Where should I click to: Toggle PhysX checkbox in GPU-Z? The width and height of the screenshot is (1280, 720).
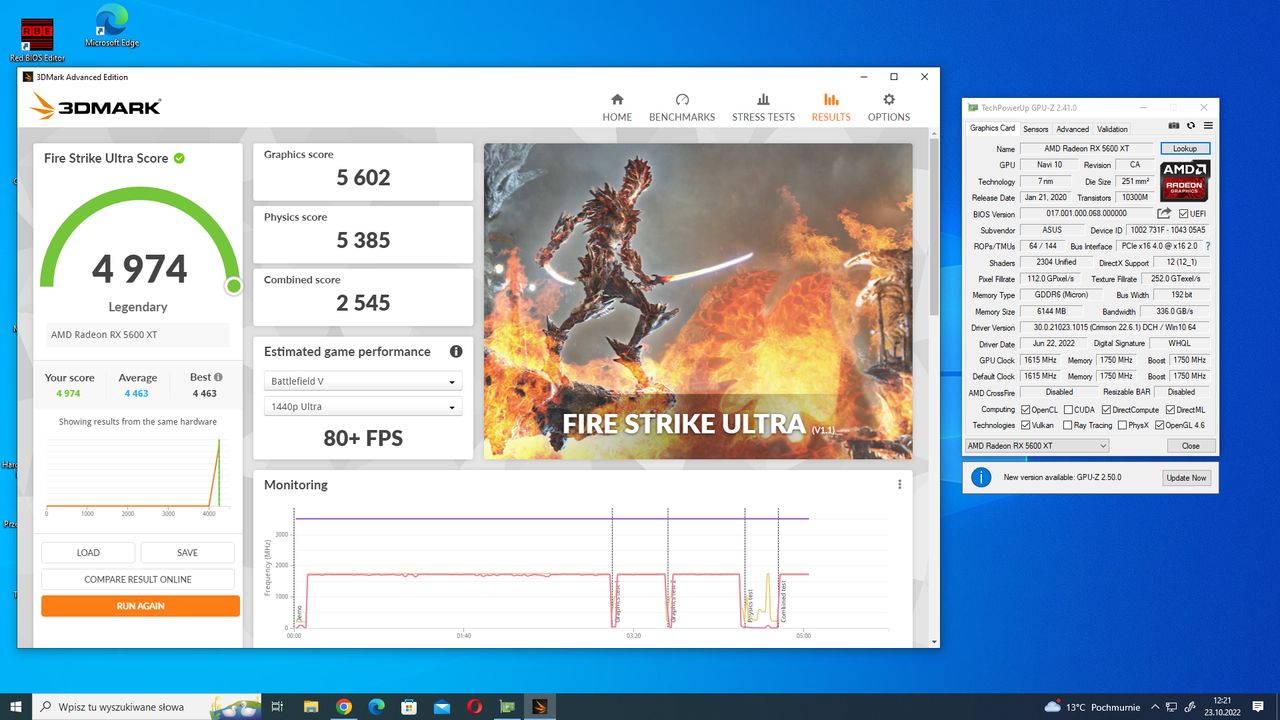1121,425
